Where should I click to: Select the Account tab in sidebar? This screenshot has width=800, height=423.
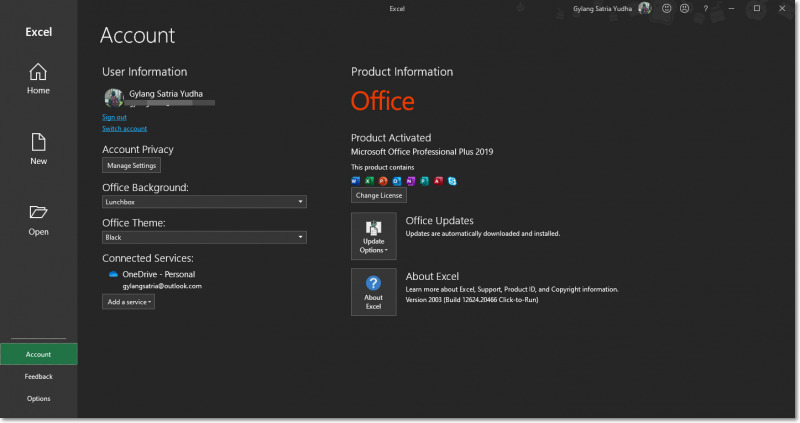point(39,354)
